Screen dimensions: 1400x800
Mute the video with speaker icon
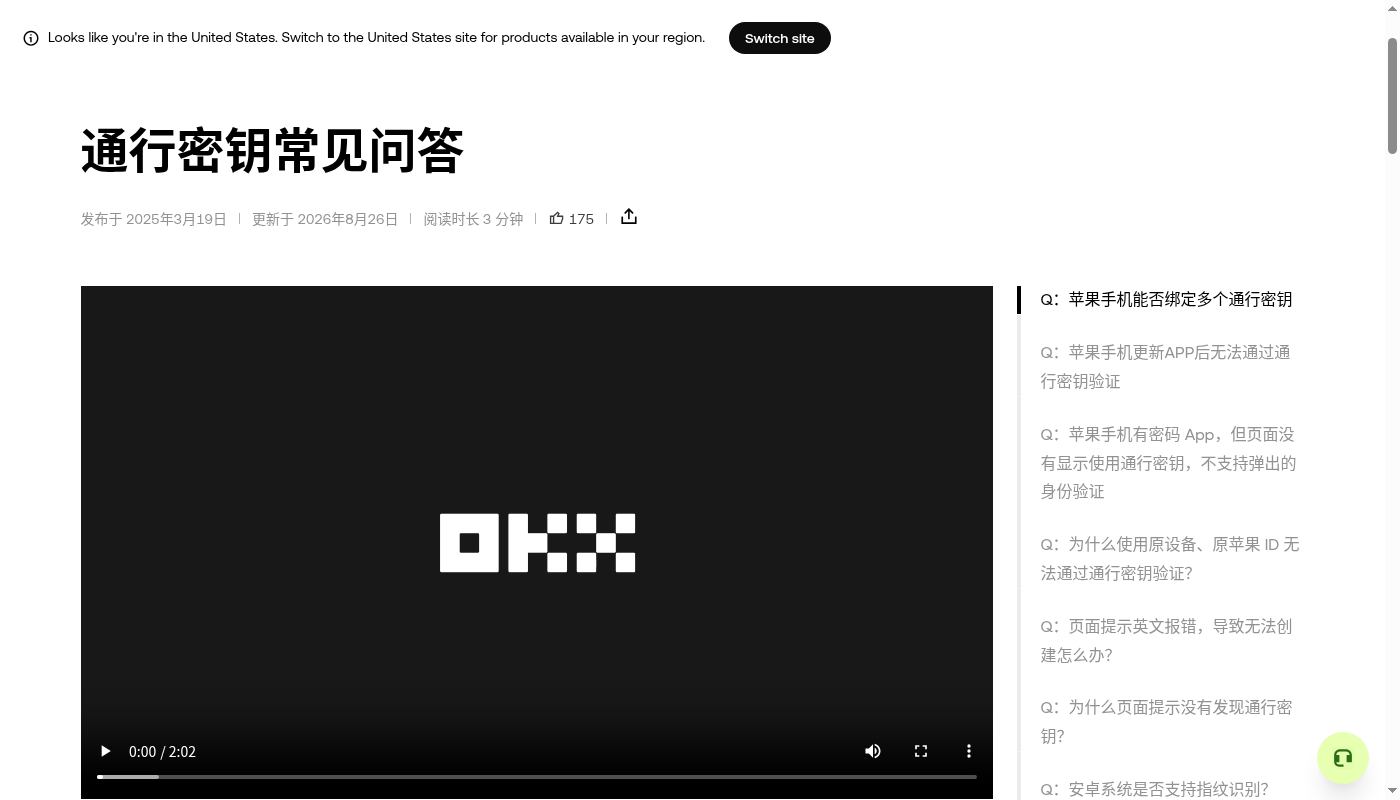click(x=873, y=751)
